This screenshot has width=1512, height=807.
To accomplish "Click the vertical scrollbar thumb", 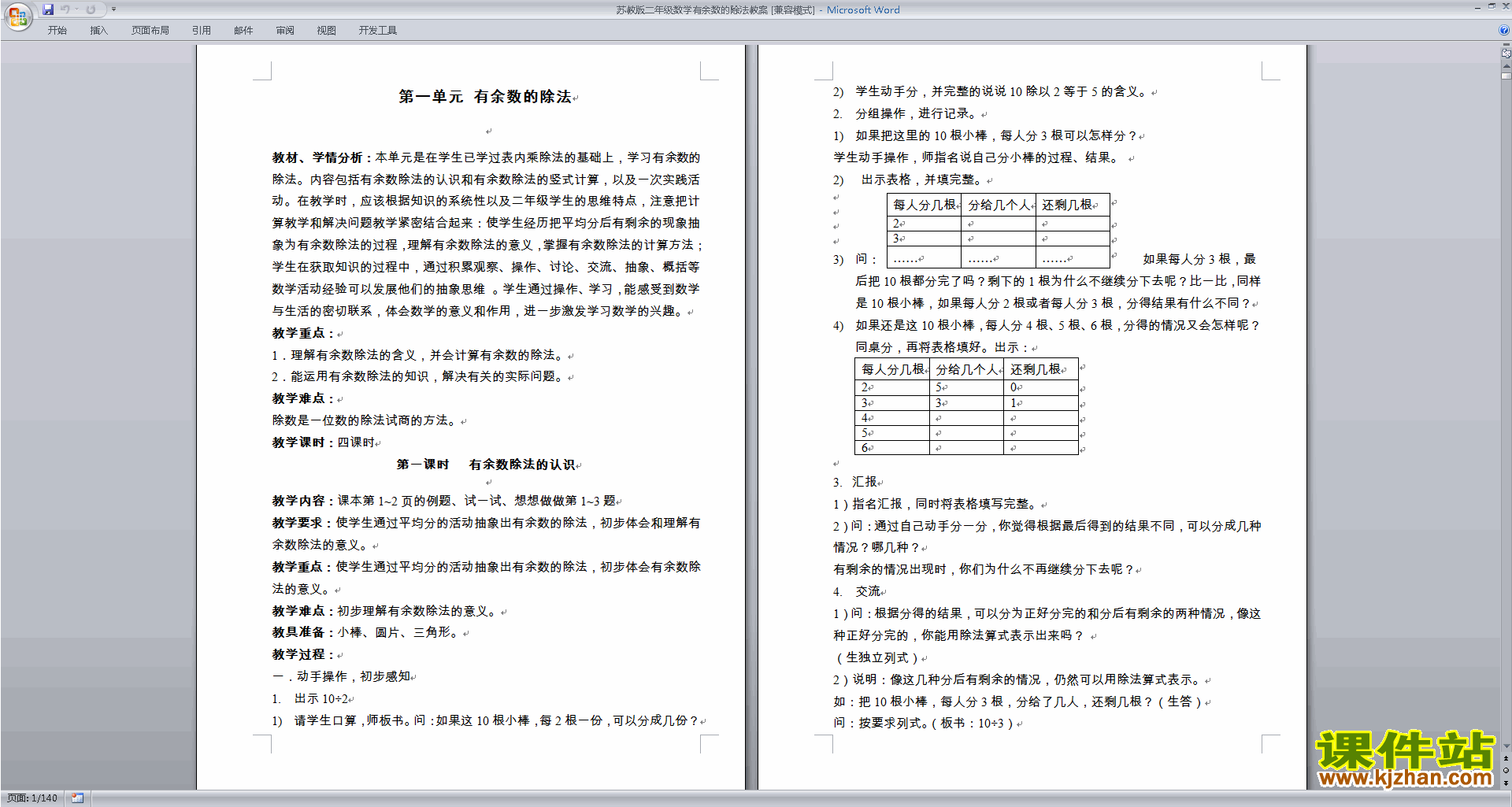I will (1506, 76).
